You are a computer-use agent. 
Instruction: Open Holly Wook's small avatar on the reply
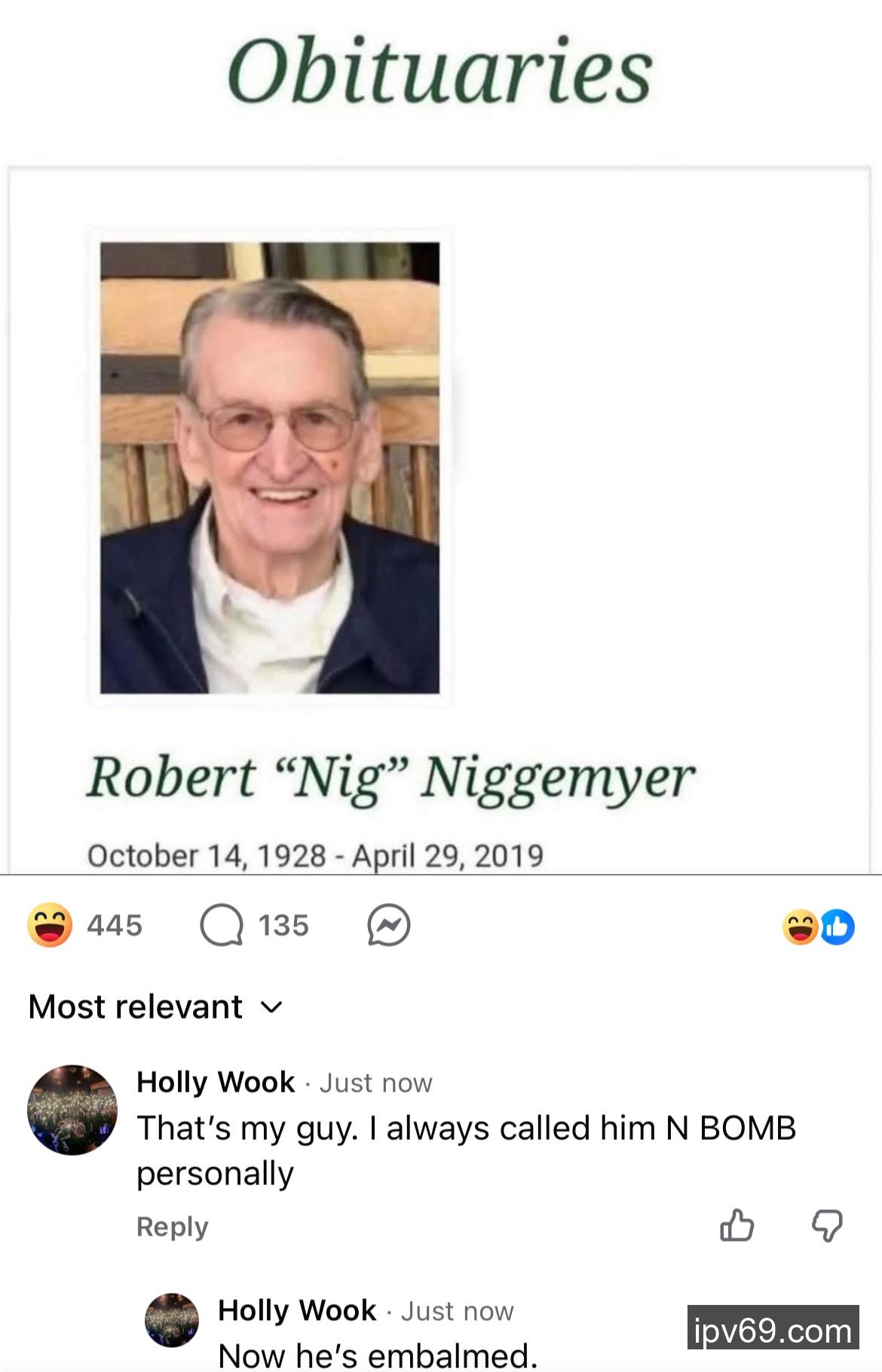point(172,1320)
